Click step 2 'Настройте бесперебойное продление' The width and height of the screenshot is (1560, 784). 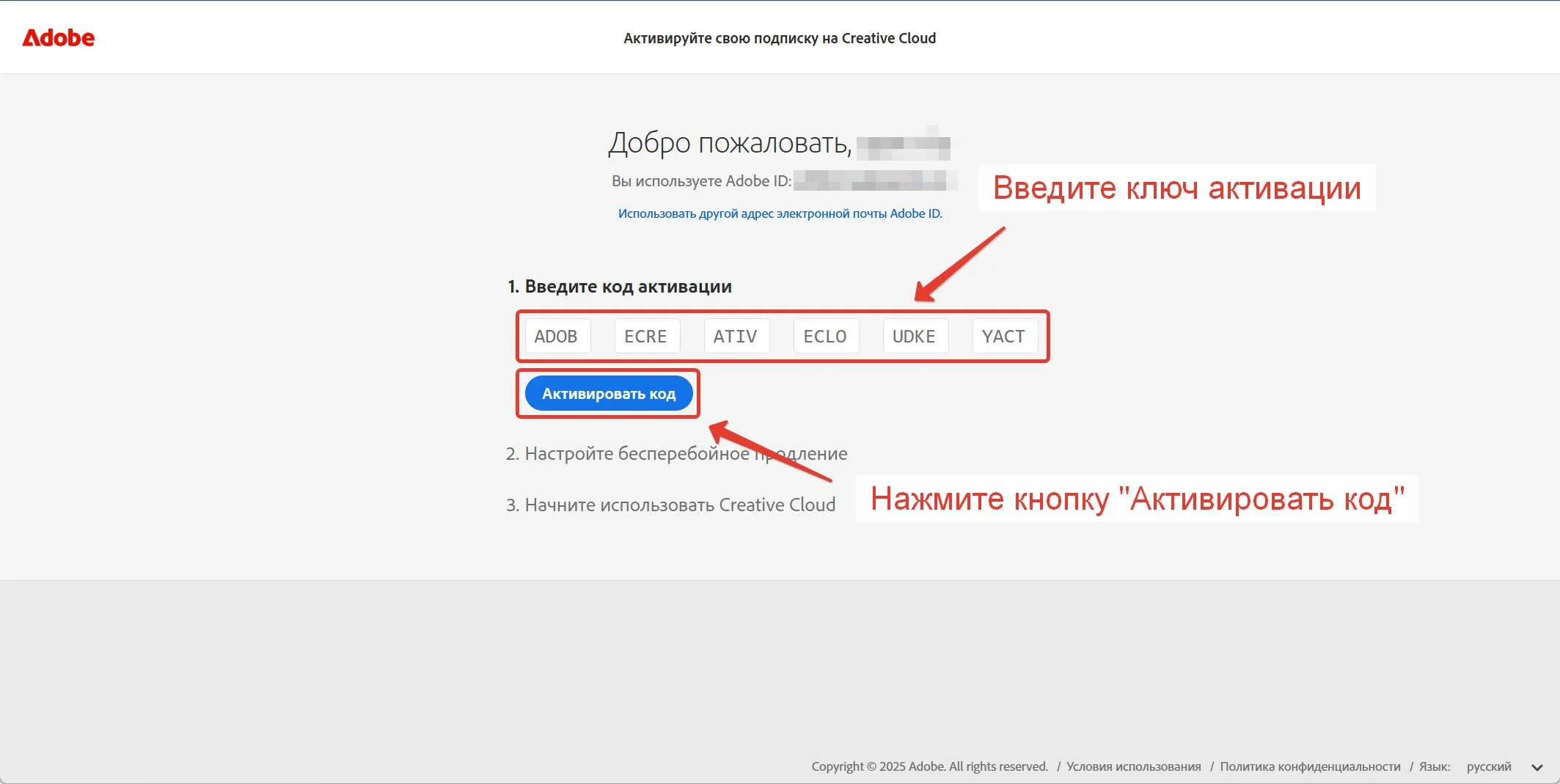coord(676,453)
